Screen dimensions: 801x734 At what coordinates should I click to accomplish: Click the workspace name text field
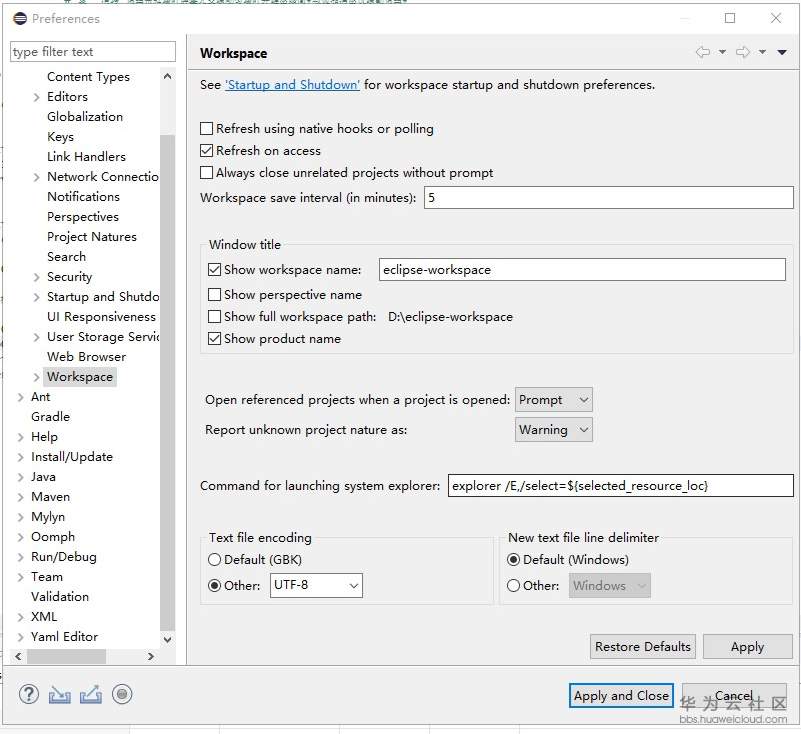pyautogui.click(x=582, y=269)
